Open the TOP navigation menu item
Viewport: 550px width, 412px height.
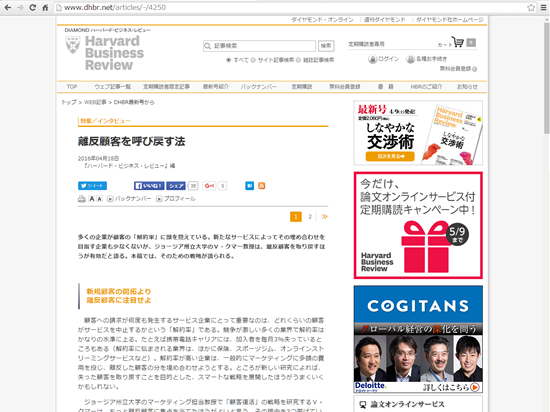[72, 87]
